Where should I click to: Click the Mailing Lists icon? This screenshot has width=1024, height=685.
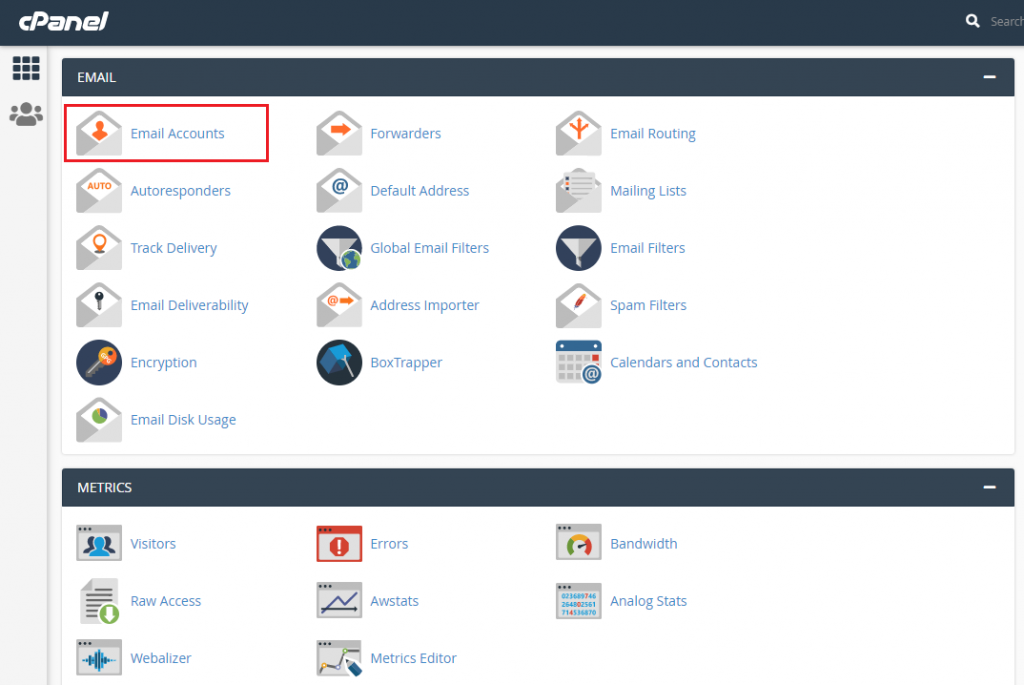click(x=579, y=191)
